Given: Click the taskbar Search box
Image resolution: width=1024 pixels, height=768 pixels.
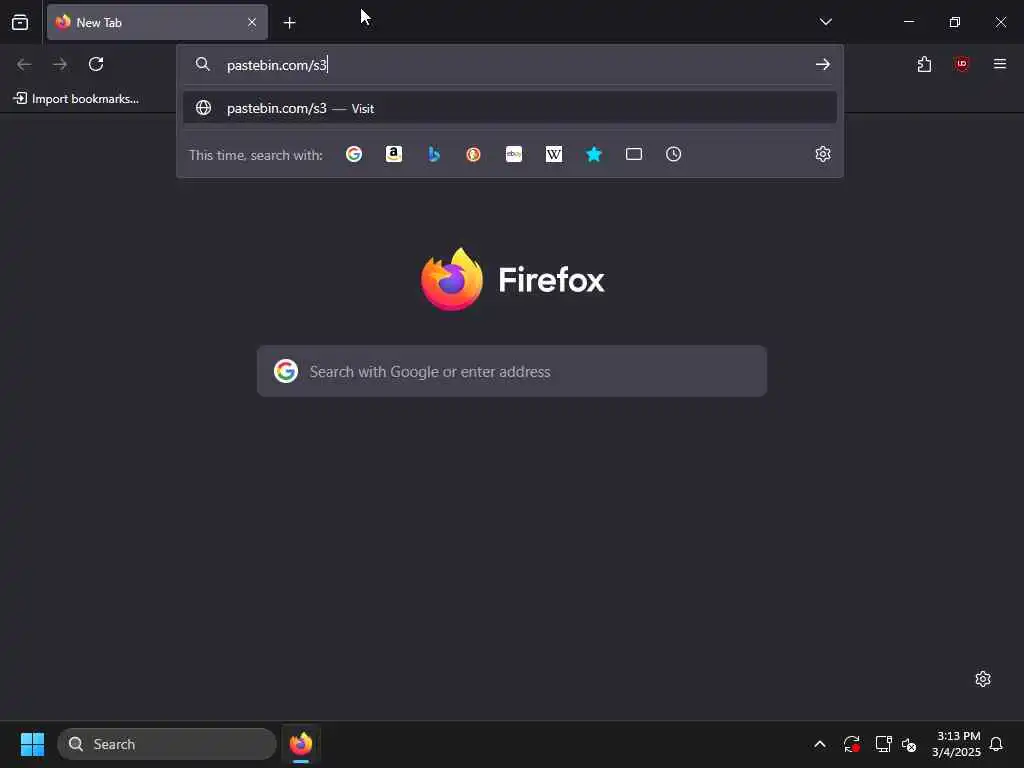Looking at the screenshot, I should coord(167,744).
